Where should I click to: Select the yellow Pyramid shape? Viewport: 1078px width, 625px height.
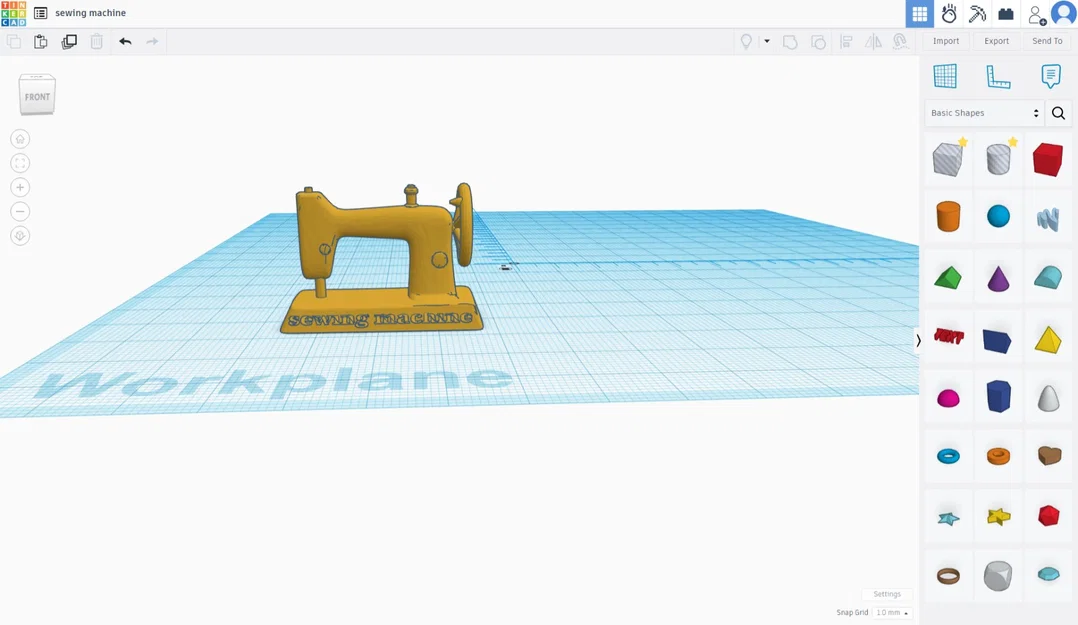click(x=1048, y=340)
